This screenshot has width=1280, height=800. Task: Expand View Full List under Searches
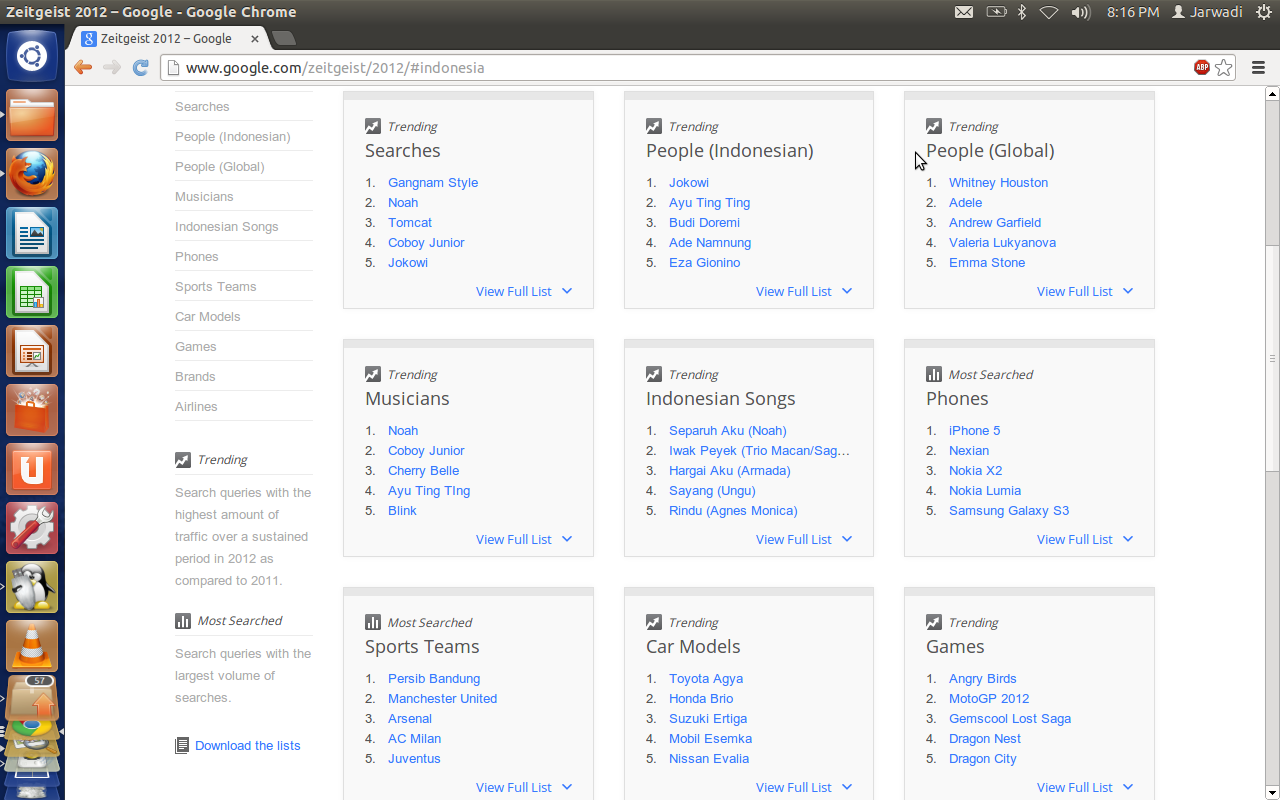[x=523, y=292]
